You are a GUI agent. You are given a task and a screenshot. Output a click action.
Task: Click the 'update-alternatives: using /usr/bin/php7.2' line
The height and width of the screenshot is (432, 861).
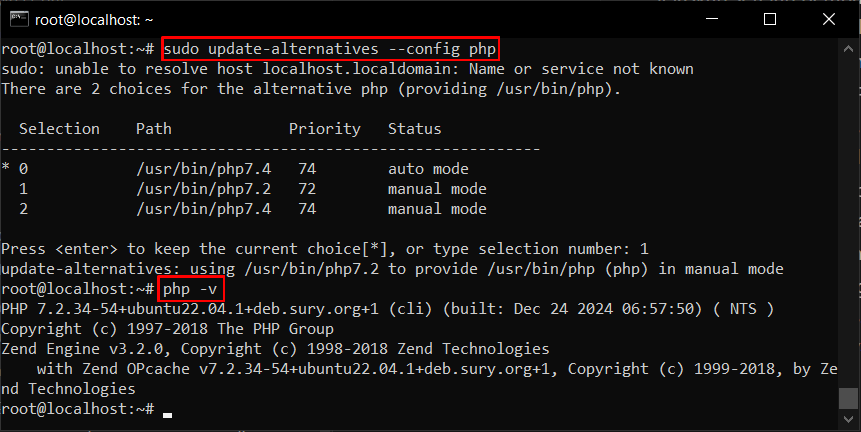392,269
